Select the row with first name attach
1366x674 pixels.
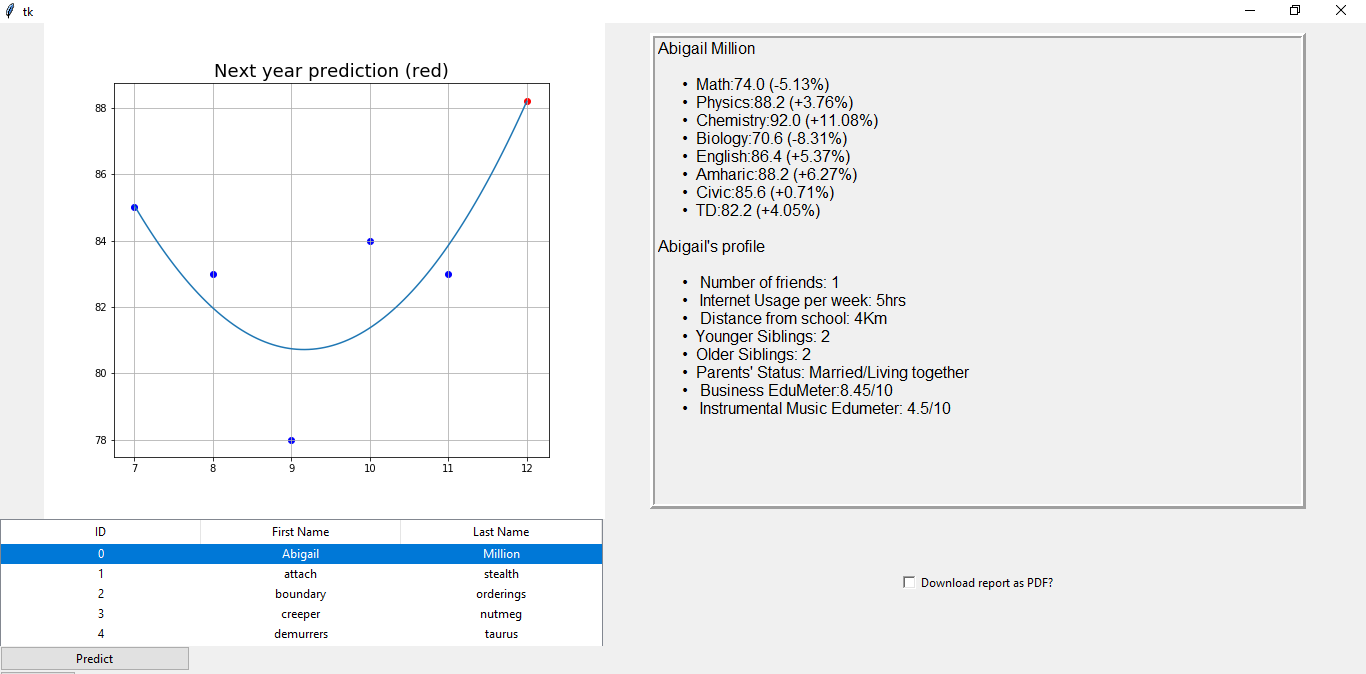(x=301, y=574)
